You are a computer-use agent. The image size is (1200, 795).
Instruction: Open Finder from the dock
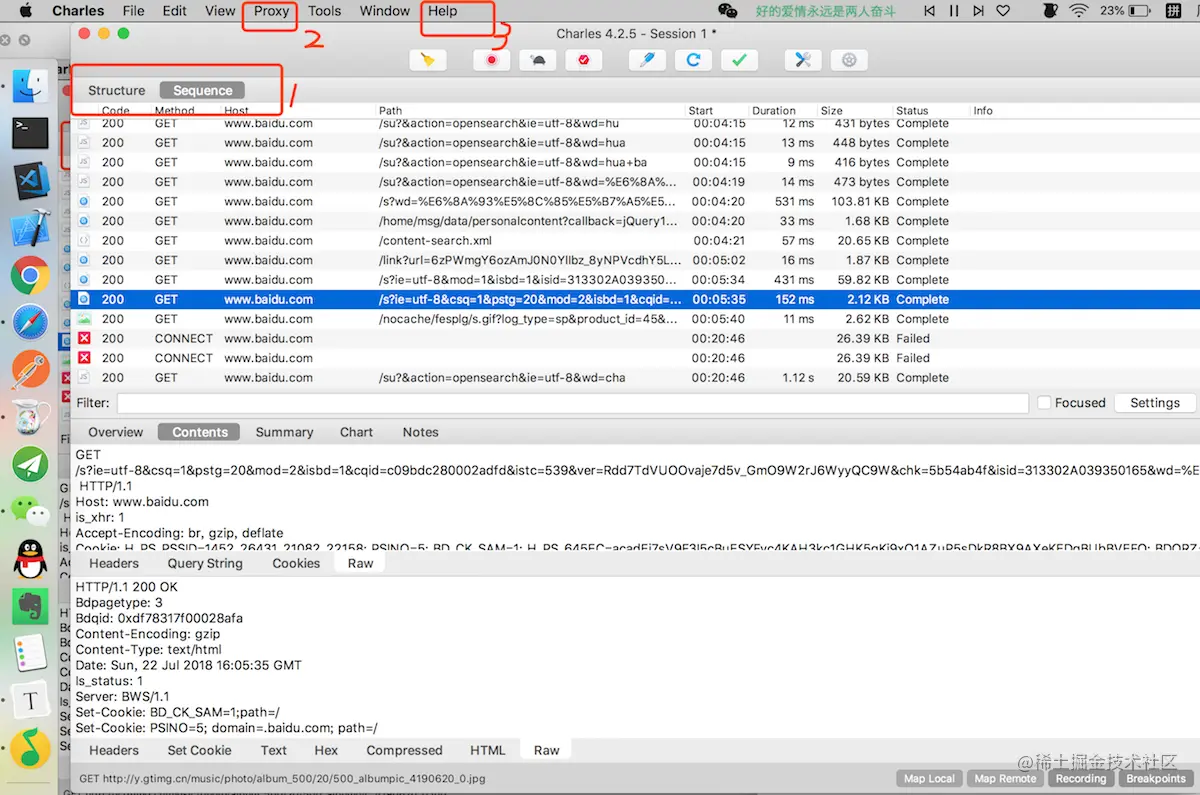31,86
